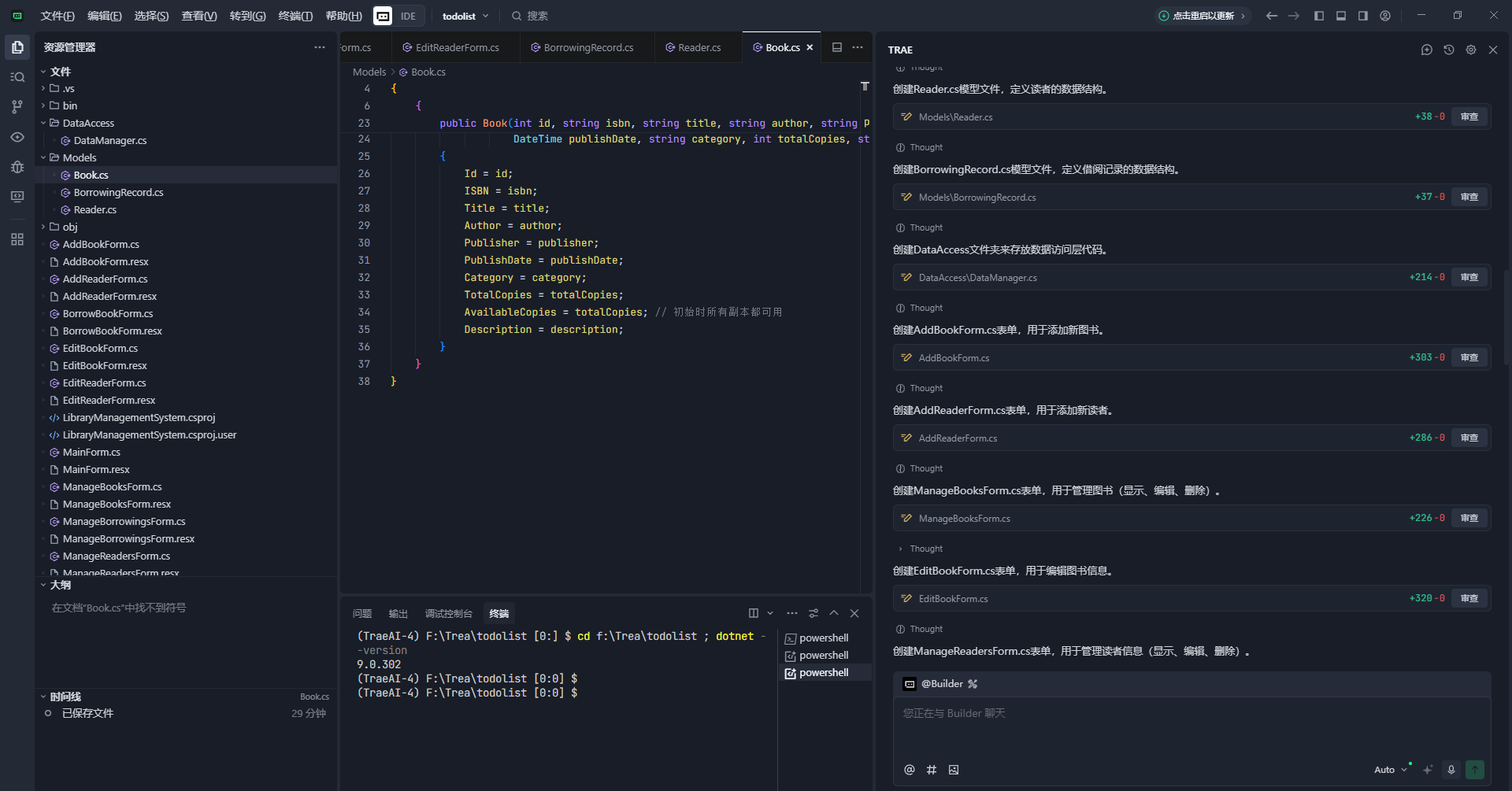Click the @ mention icon in chat input
1512x791 pixels.
[x=910, y=770]
